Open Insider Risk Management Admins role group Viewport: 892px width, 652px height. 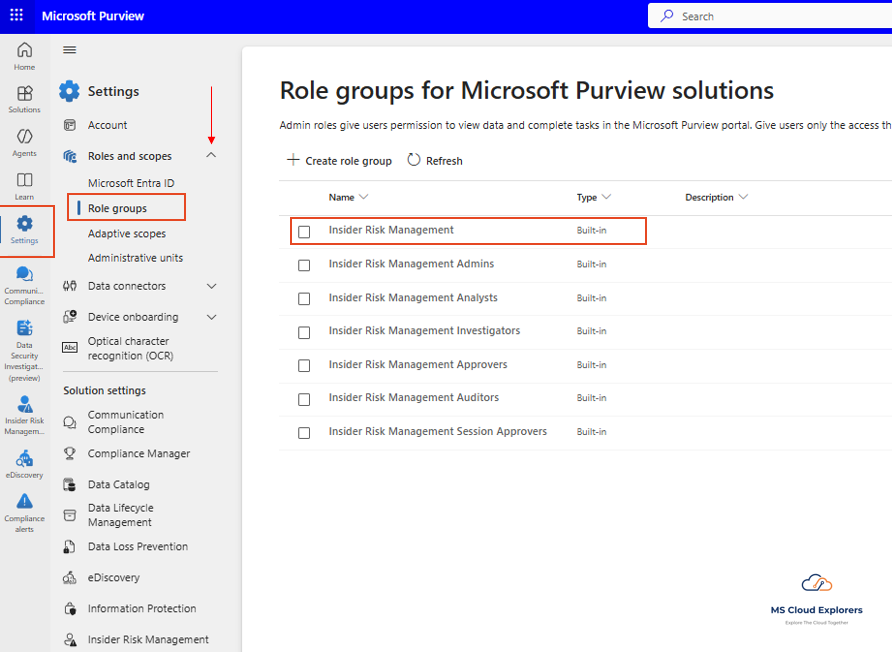tap(411, 264)
